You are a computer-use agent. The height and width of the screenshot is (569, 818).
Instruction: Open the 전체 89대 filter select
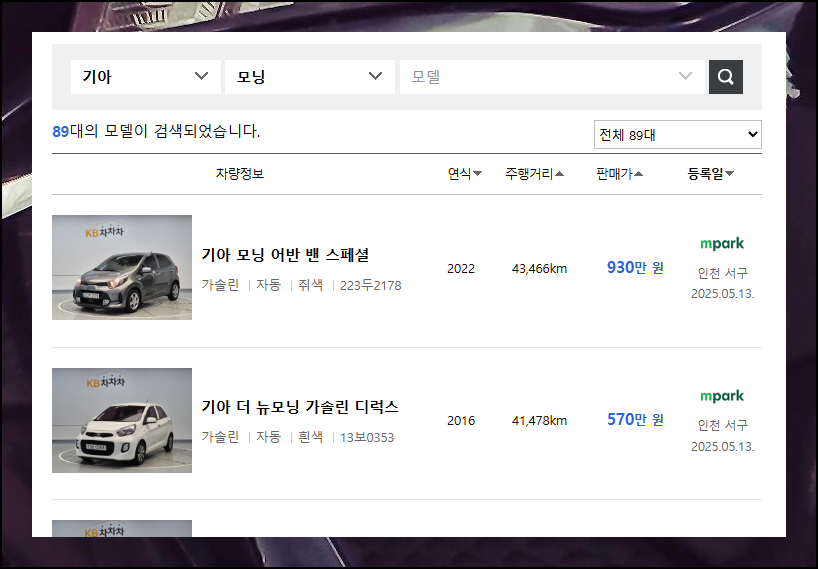click(678, 135)
